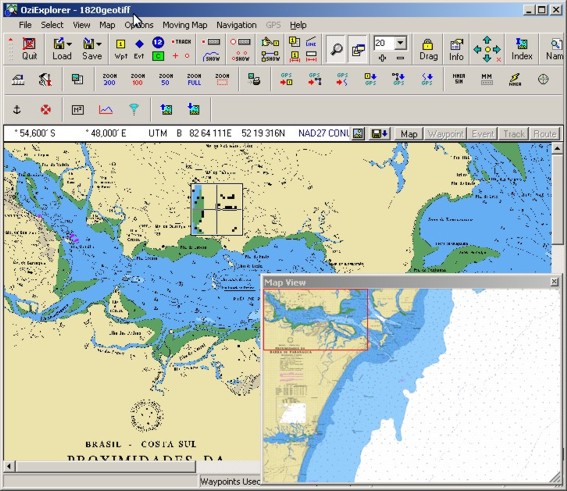The height and width of the screenshot is (491, 567).
Task: Click the zoom increase button below zoom field
Action: [382, 57]
